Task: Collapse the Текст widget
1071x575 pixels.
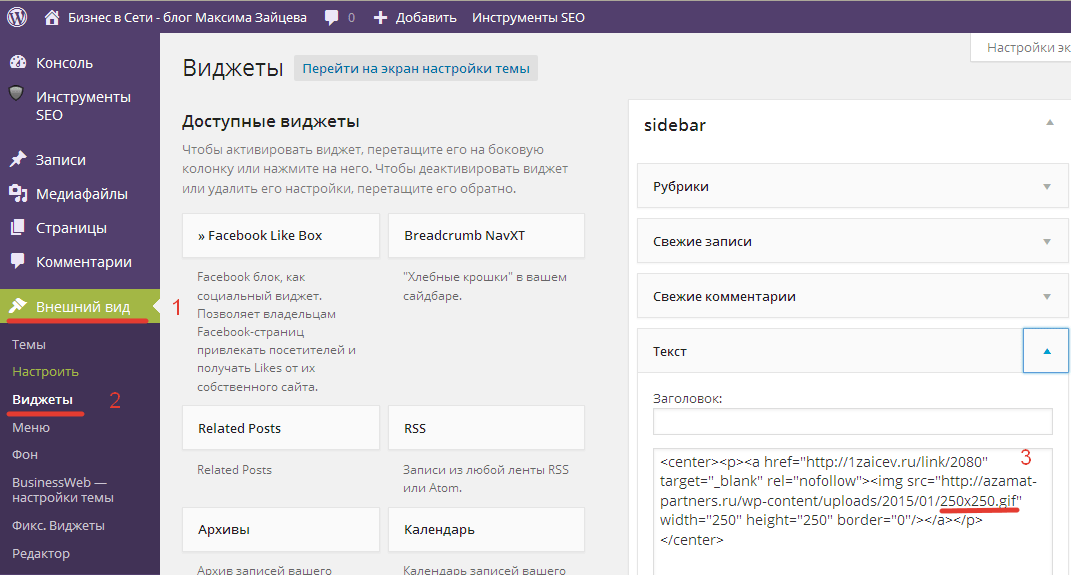Action: click(x=1046, y=351)
